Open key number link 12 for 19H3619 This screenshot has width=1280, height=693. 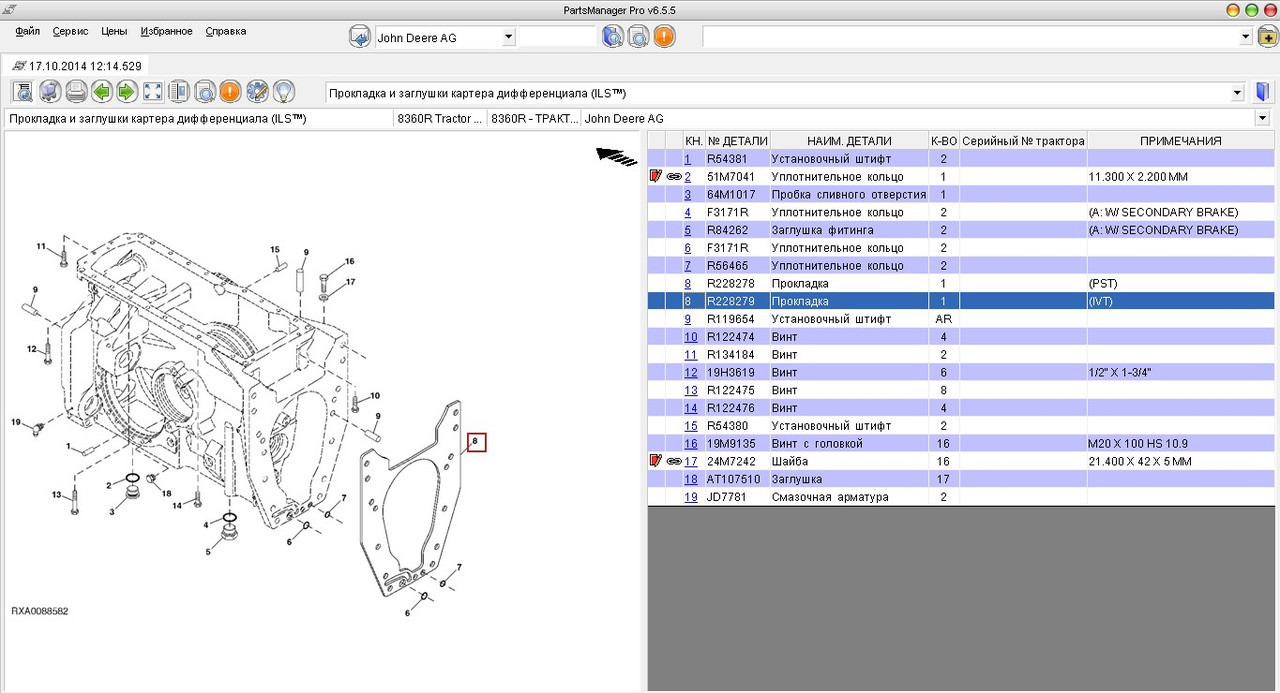pos(691,372)
